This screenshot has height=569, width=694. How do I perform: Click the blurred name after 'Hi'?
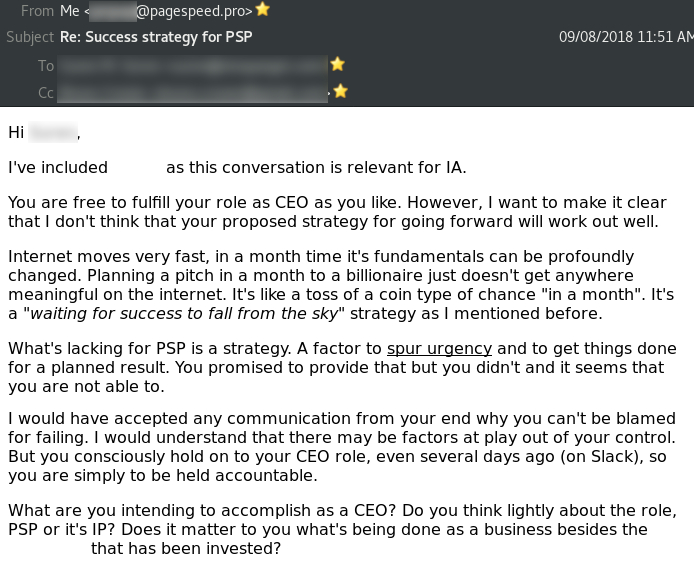point(53,132)
